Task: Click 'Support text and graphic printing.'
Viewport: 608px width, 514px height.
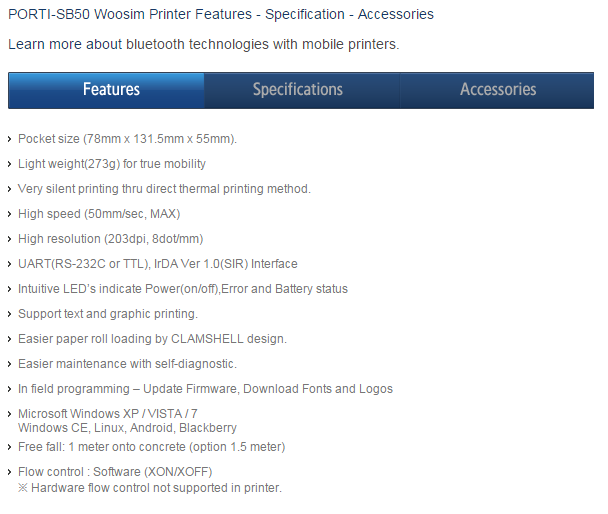Action: (108, 314)
